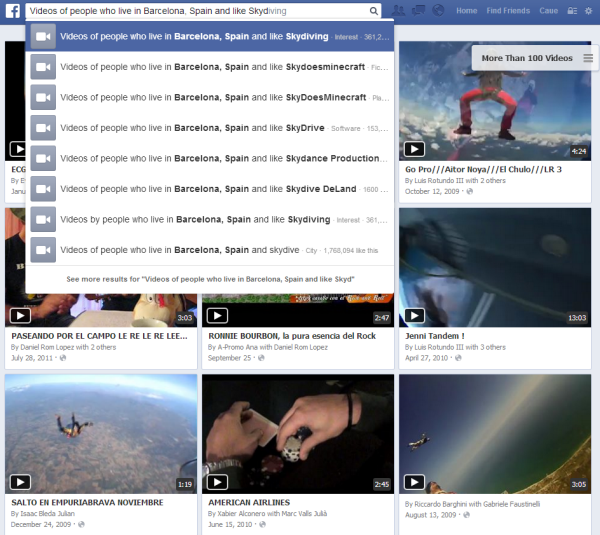Go to Home in the top bar
Viewport: 600px width, 535px height.
[x=466, y=11]
